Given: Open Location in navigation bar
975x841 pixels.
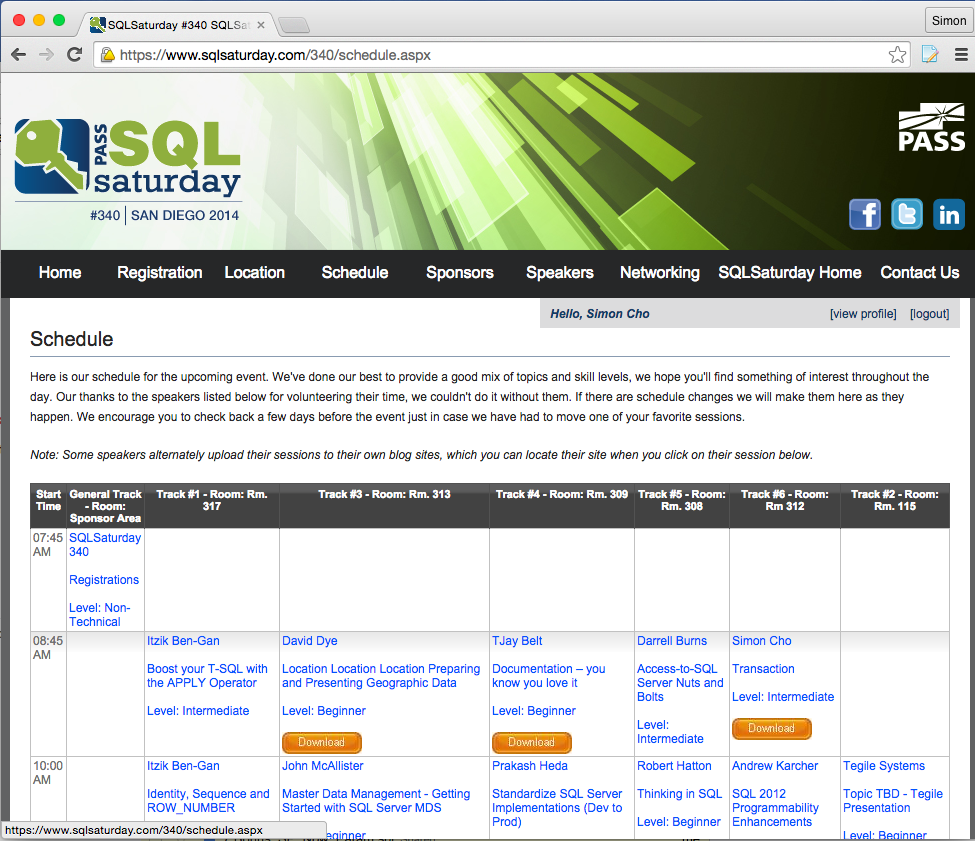Looking at the screenshot, I should click(254, 272).
